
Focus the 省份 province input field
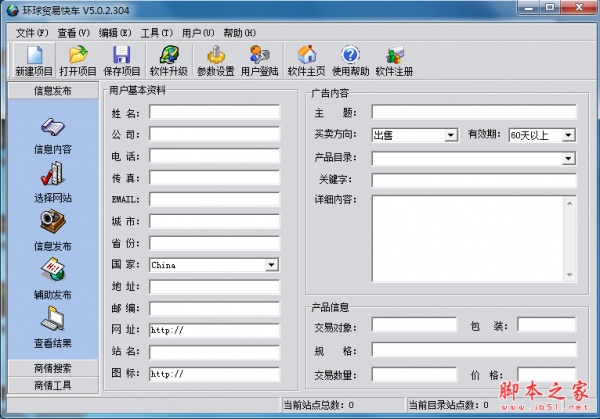pyautogui.click(x=214, y=243)
